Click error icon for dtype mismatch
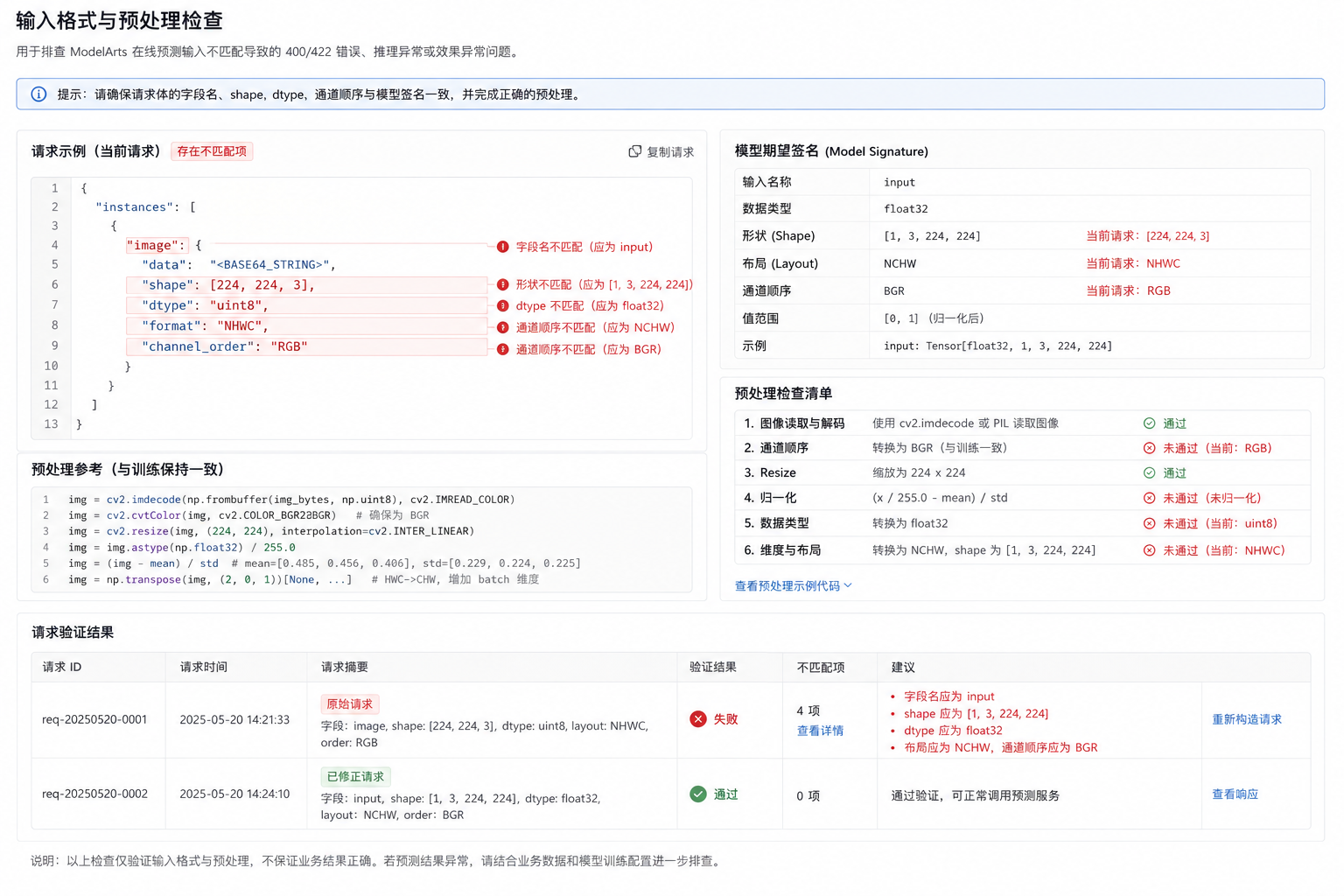The width and height of the screenshot is (1344, 896). tap(503, 305)
